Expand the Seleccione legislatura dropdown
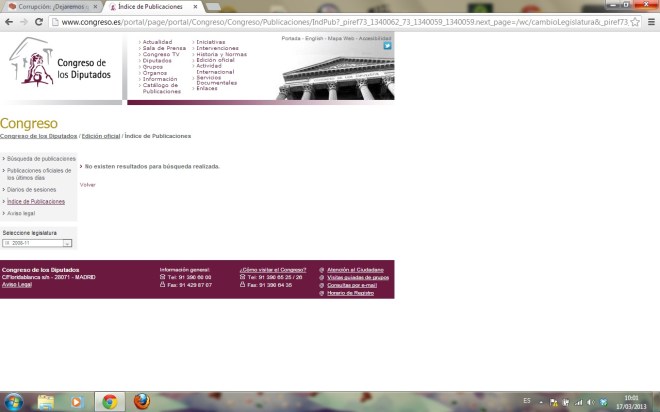The height and width of the screenshot is (412, 660). click(x=67, y=243)
